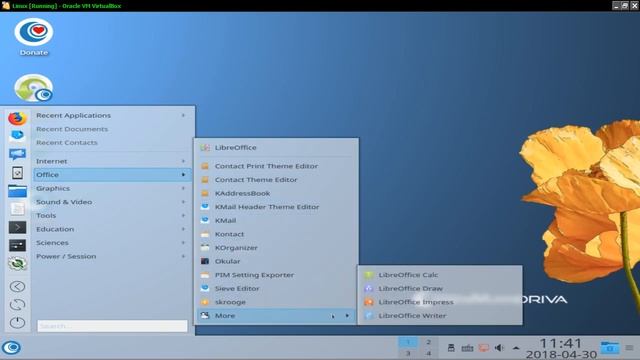
Task: Open the installer disc desktop icon
Action: [34, 87]
